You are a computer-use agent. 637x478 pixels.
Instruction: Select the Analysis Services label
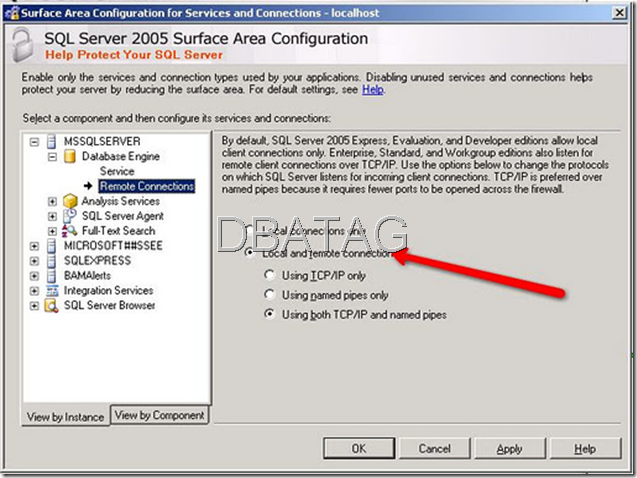click(x=121, y=201)
